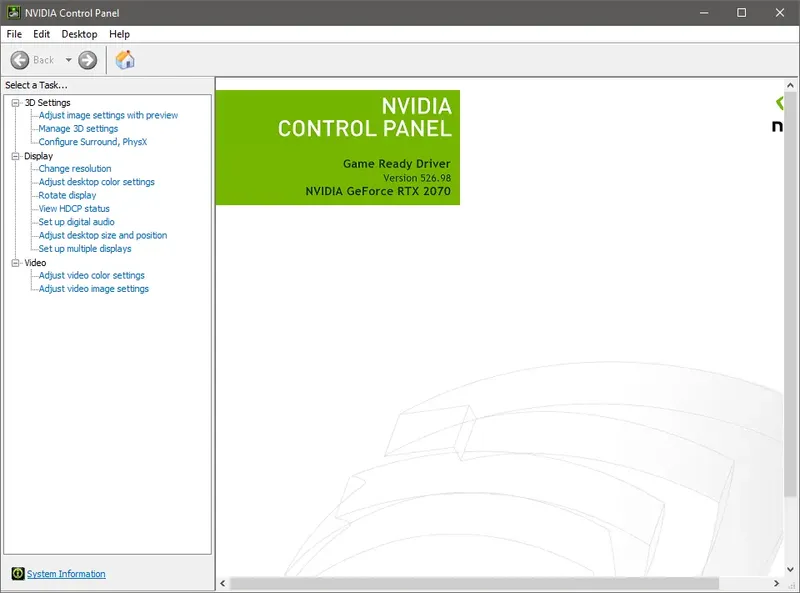Close the NVIDIA Control Panel window
The height and width of the screenshot is (593, 800).
click(x=780, y=13)
